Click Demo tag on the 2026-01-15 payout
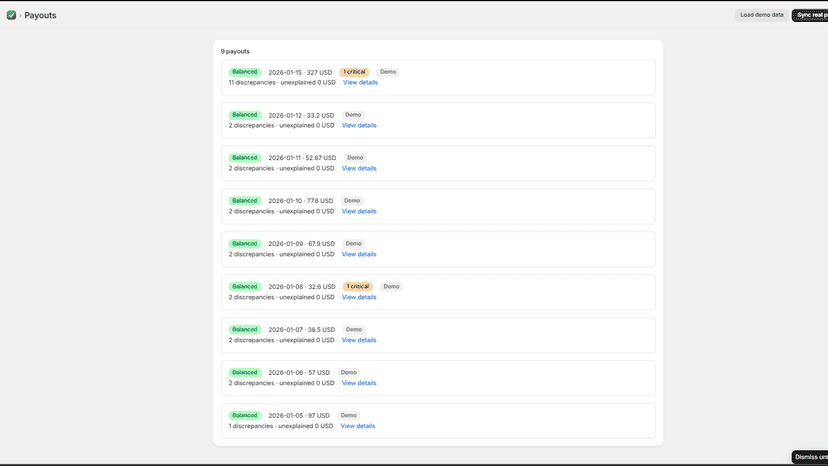Screen dimensions: 828x466 (388, 72)
